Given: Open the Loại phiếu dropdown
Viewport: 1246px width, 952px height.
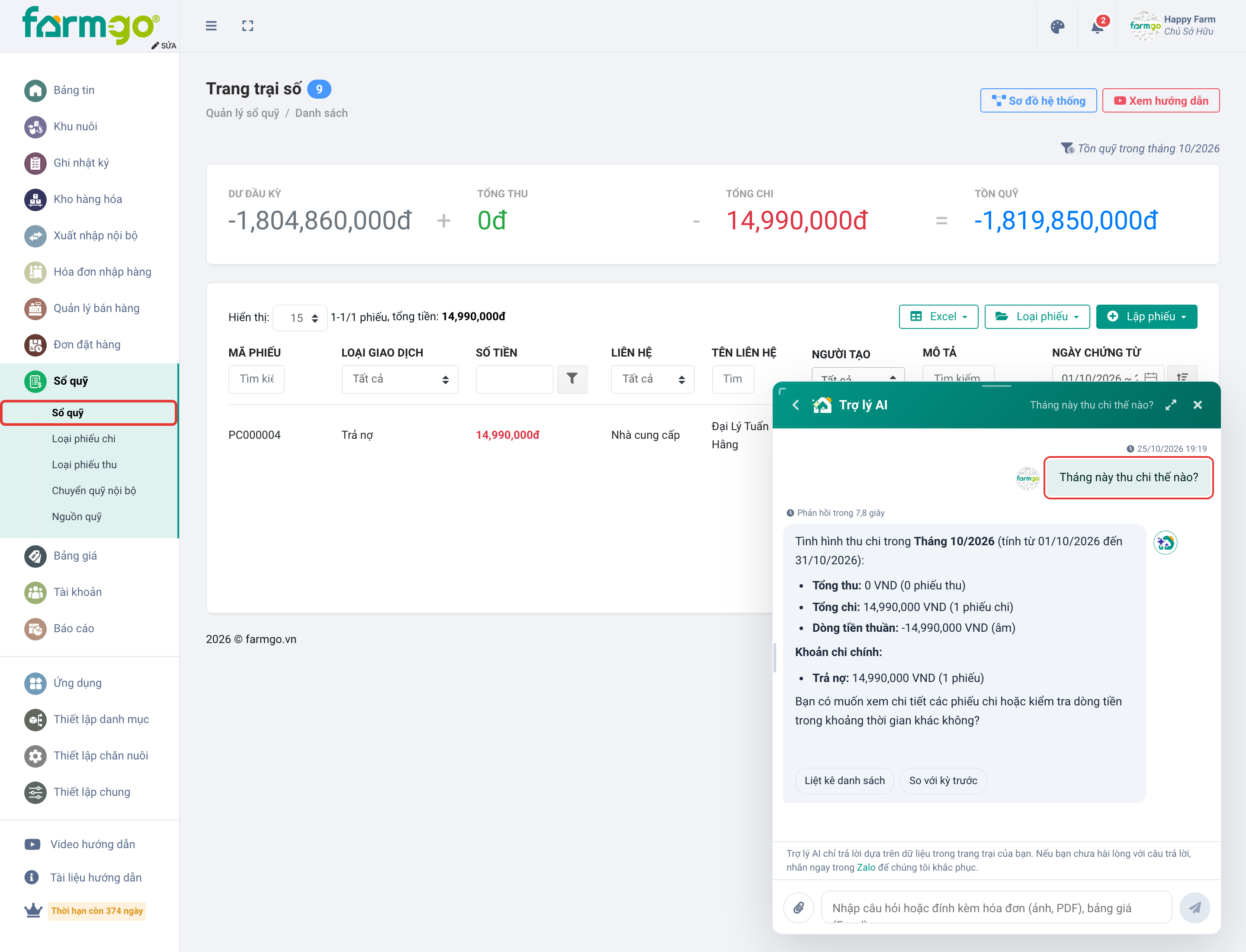Looking at the screenshot, I should pos(1037,316).
